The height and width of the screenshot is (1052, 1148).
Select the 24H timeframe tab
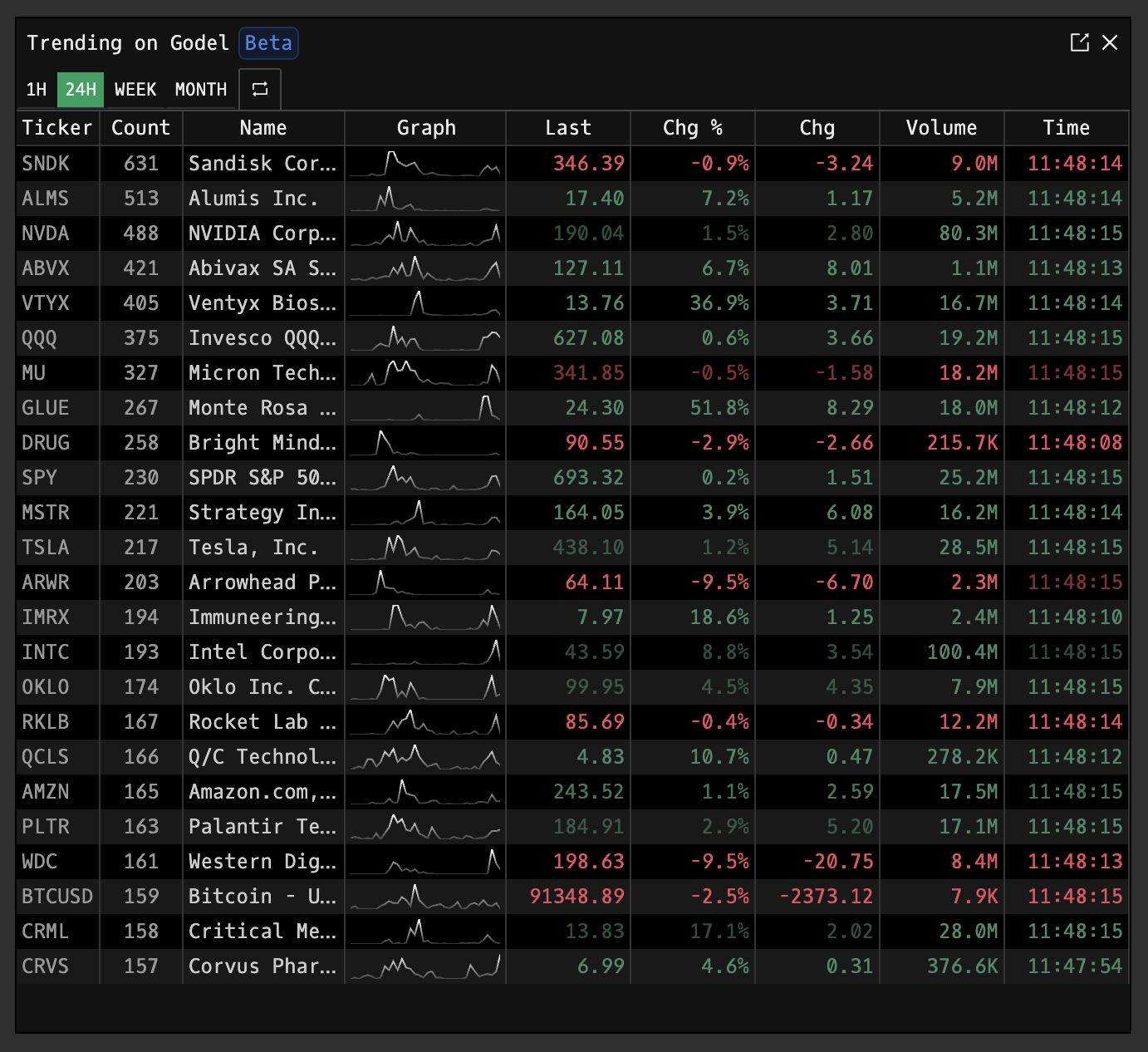click(x=81, y=90)
